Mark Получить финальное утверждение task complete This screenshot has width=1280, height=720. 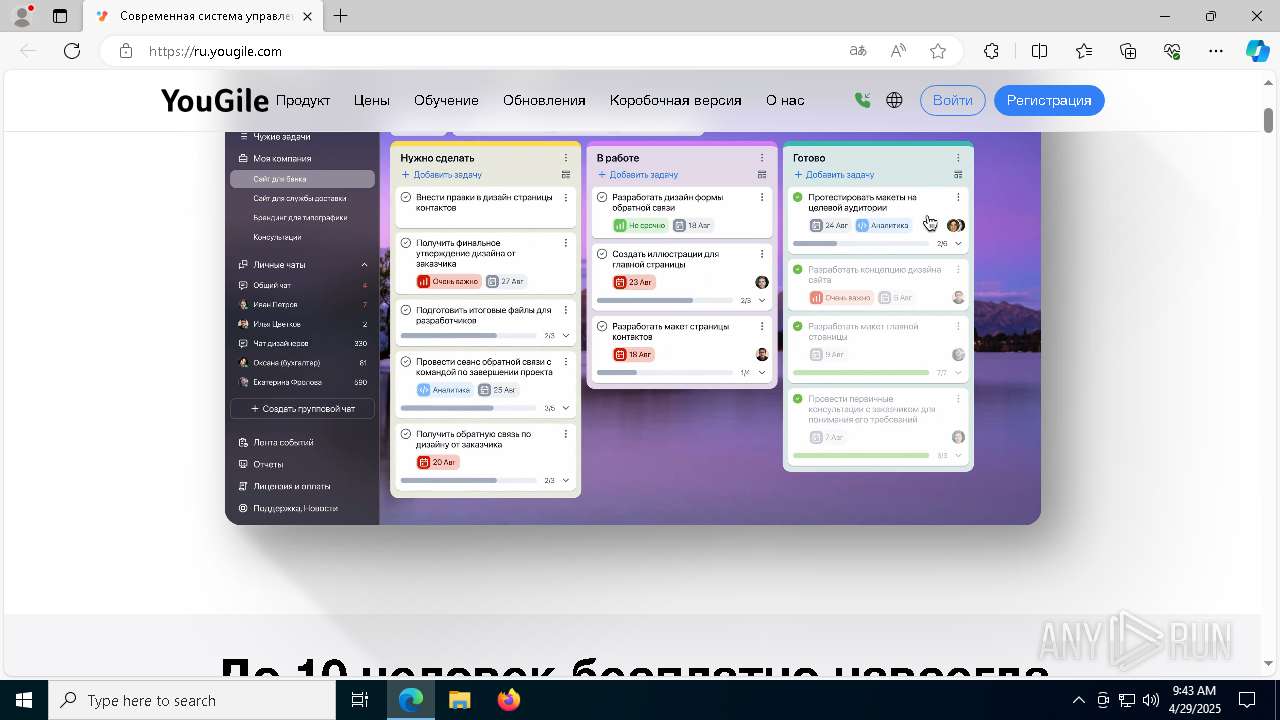tap(406, 243)
